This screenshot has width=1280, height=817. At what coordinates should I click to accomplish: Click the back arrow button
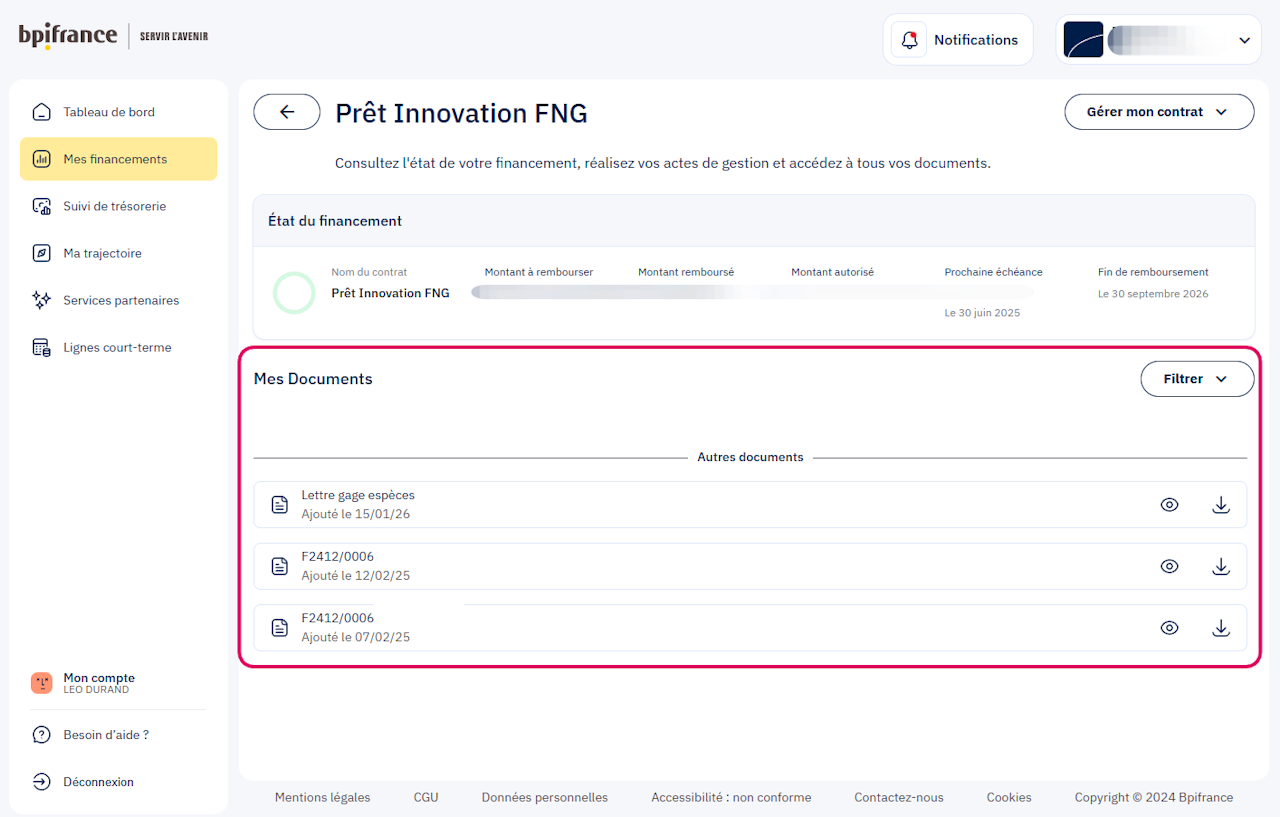287,112
